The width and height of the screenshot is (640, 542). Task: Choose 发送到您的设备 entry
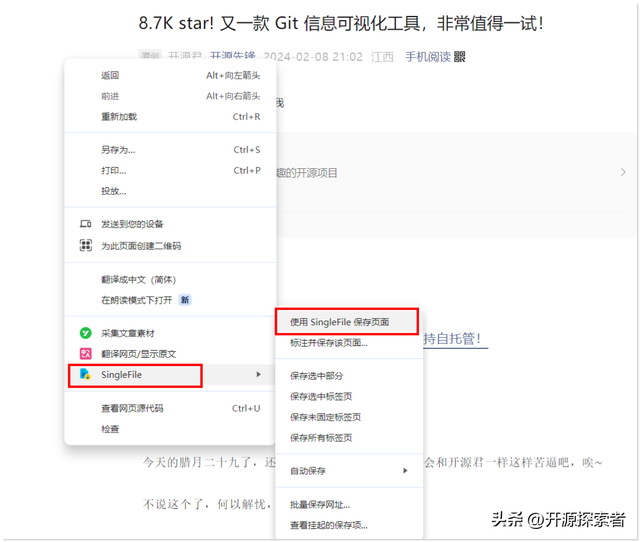coord(170,224)
